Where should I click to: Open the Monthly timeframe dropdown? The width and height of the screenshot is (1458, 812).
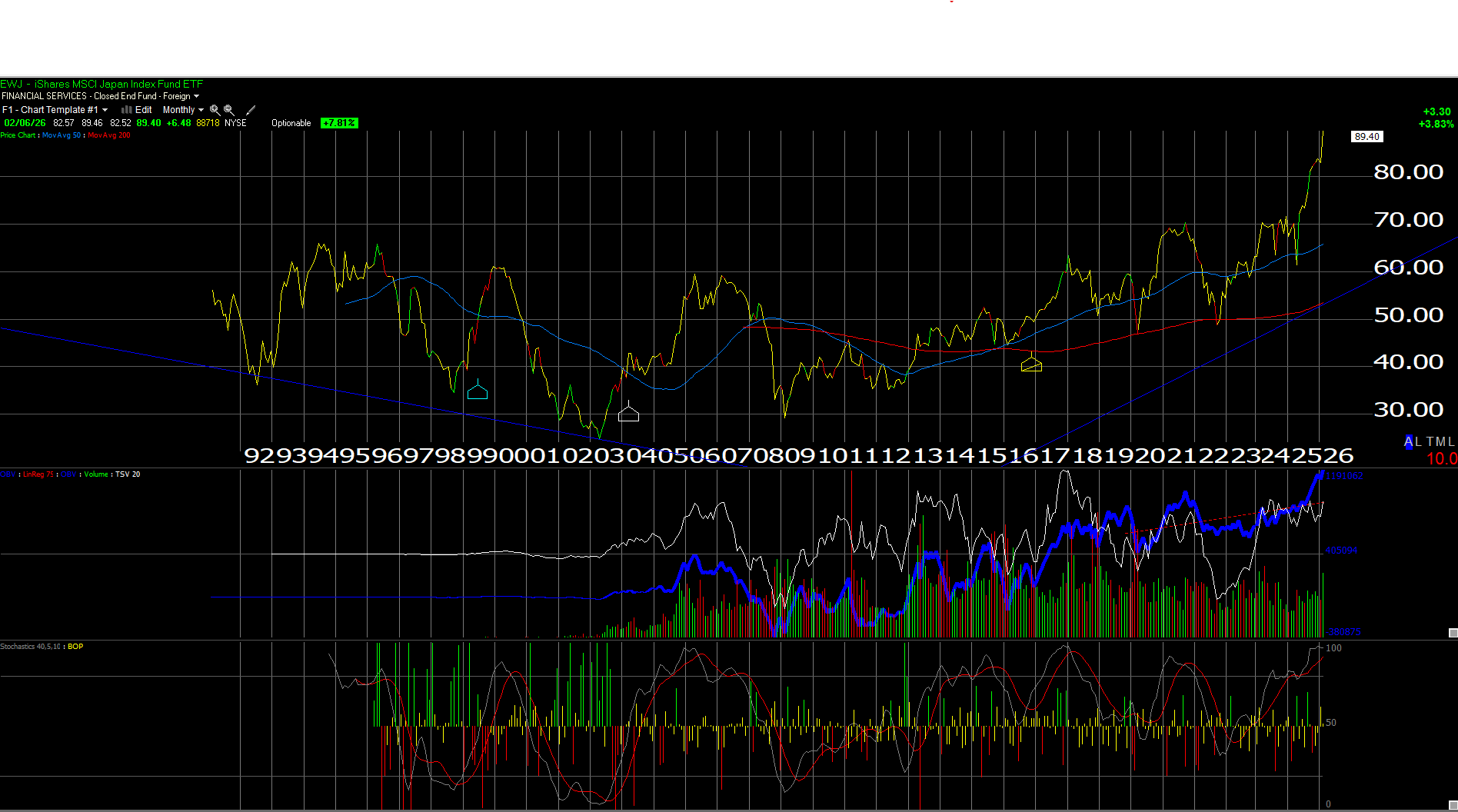tap(183, 110)
